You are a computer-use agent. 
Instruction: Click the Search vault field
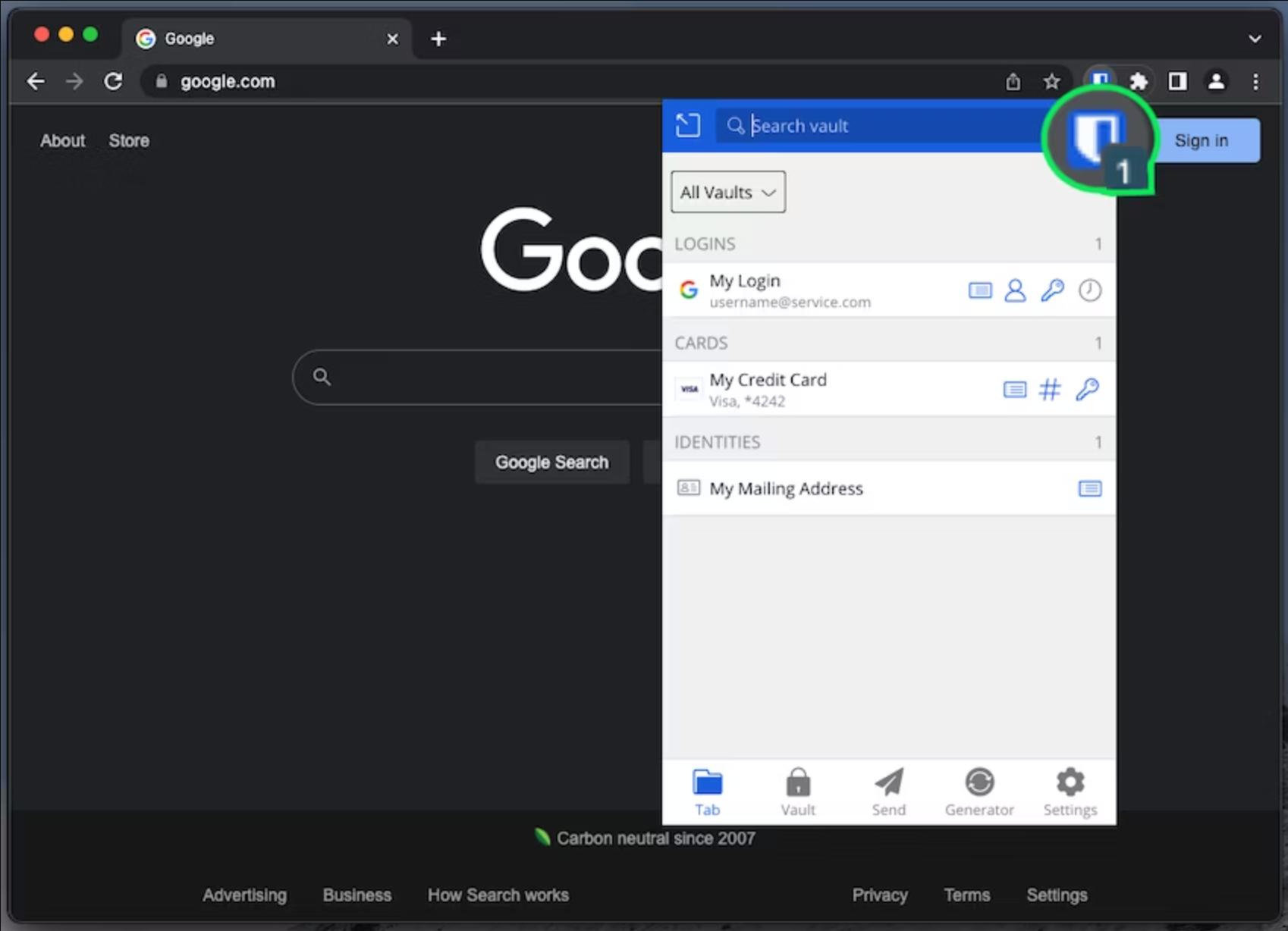tap(880, 126)
